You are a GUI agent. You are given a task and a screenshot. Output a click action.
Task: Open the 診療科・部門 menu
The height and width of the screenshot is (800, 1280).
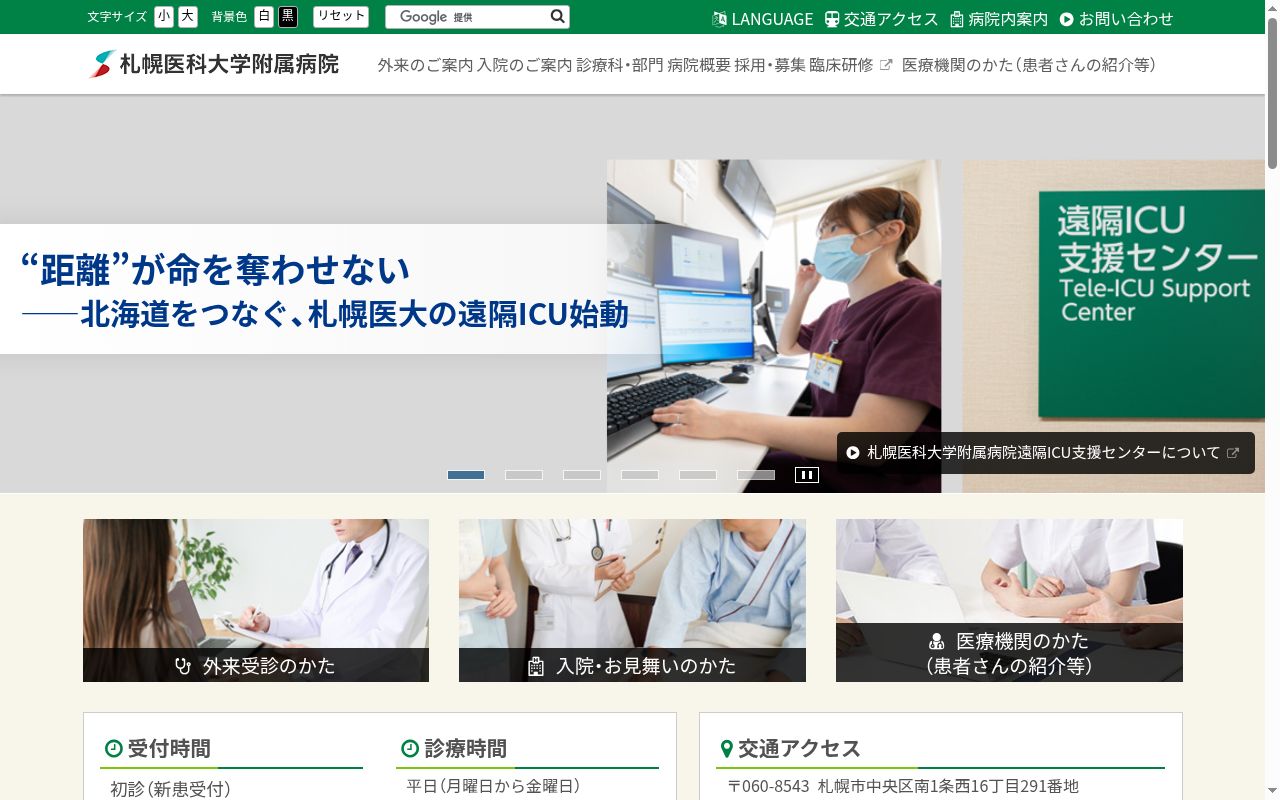(619, 65)
